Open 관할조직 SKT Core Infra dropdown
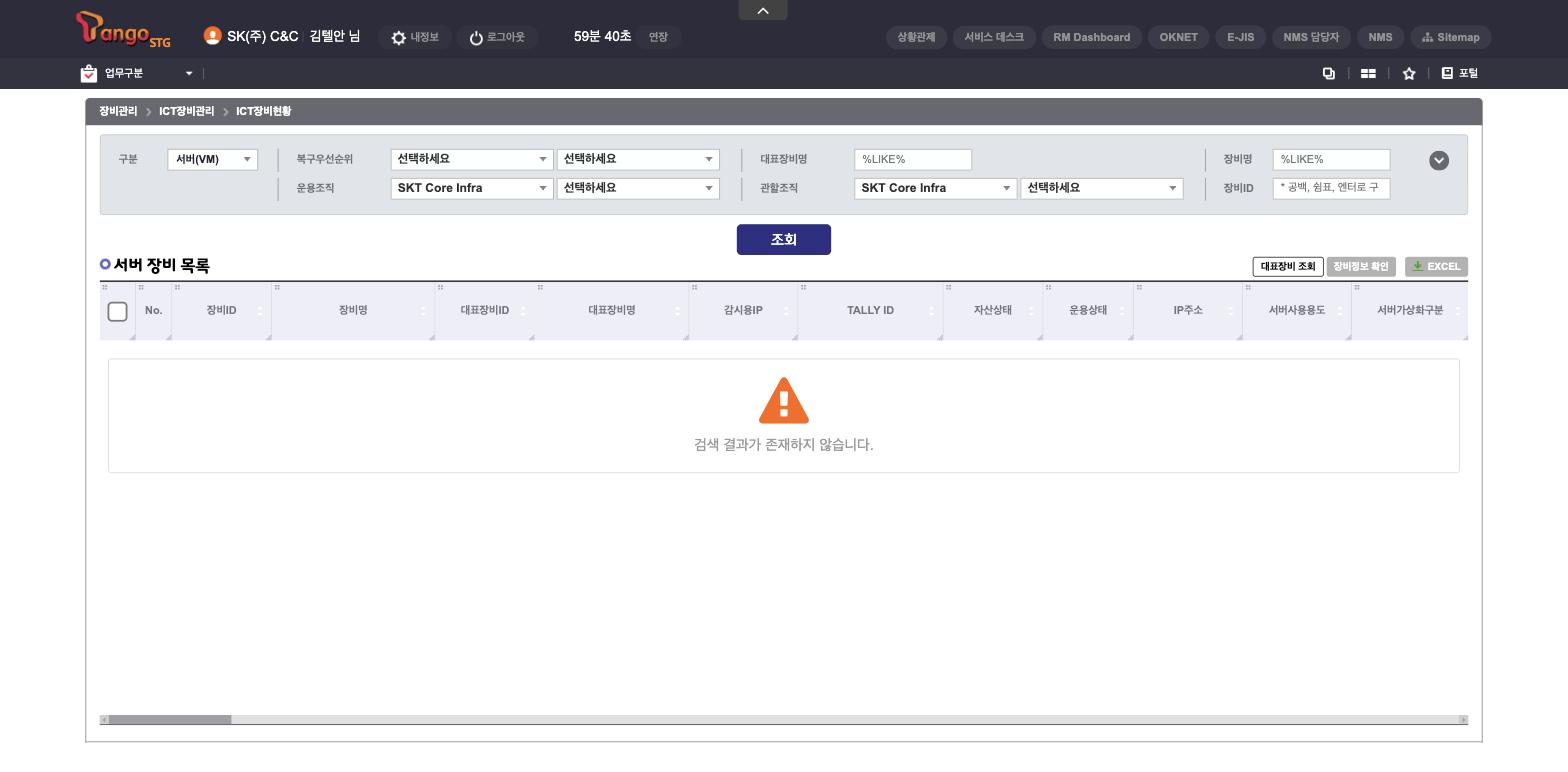Screen dimensions: 1568x772 935,188
